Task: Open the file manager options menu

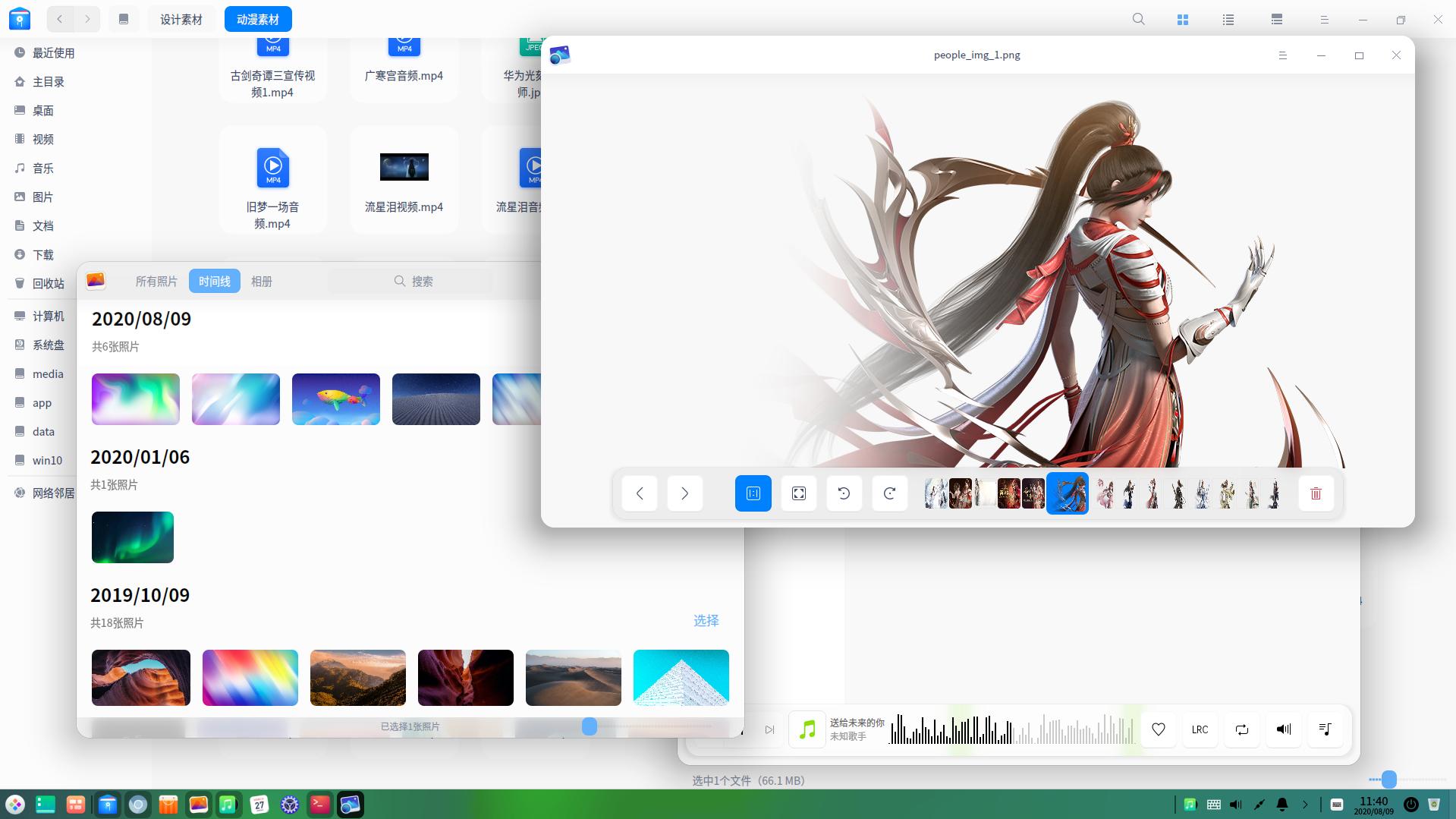Action: 1324,19
